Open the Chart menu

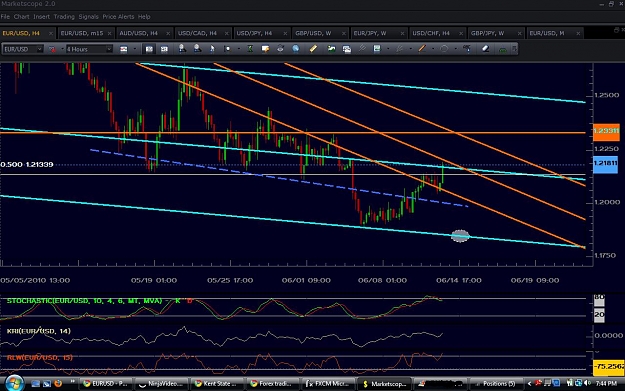tap(22, 17)
